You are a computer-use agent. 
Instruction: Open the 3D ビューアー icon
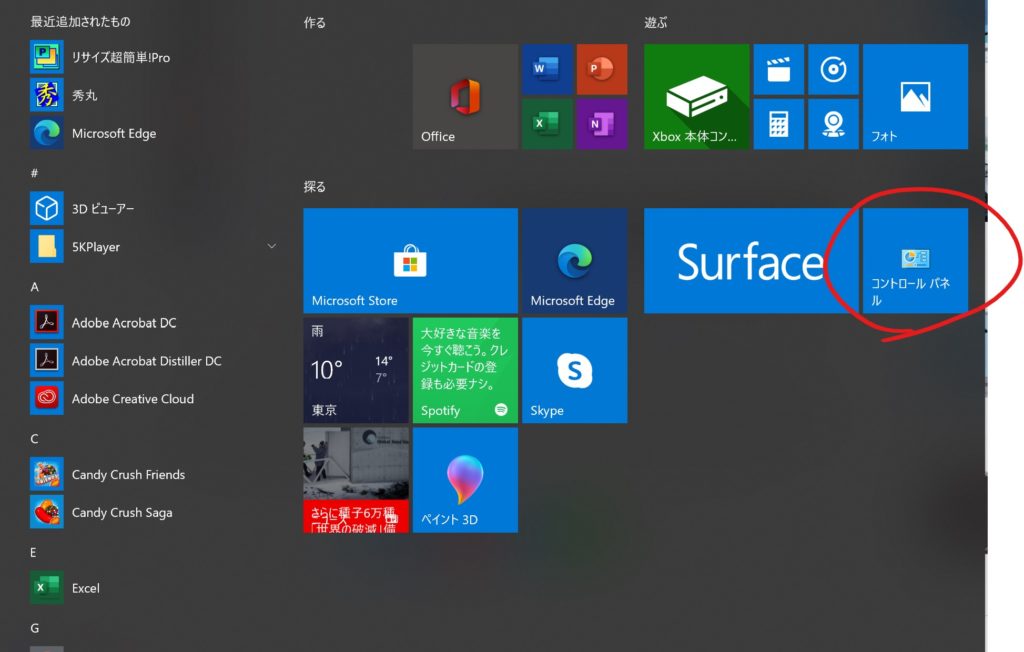pos(46,208)
